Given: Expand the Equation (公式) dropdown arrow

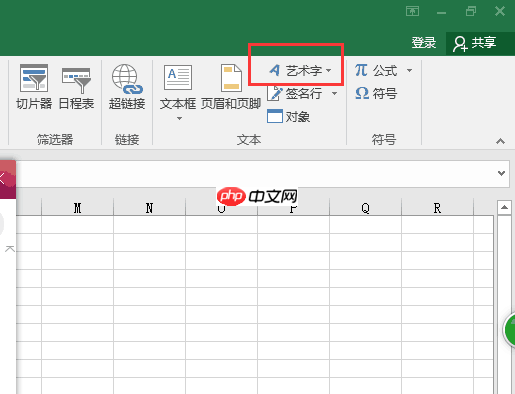Looking at the screenshot, I should 409,70.
